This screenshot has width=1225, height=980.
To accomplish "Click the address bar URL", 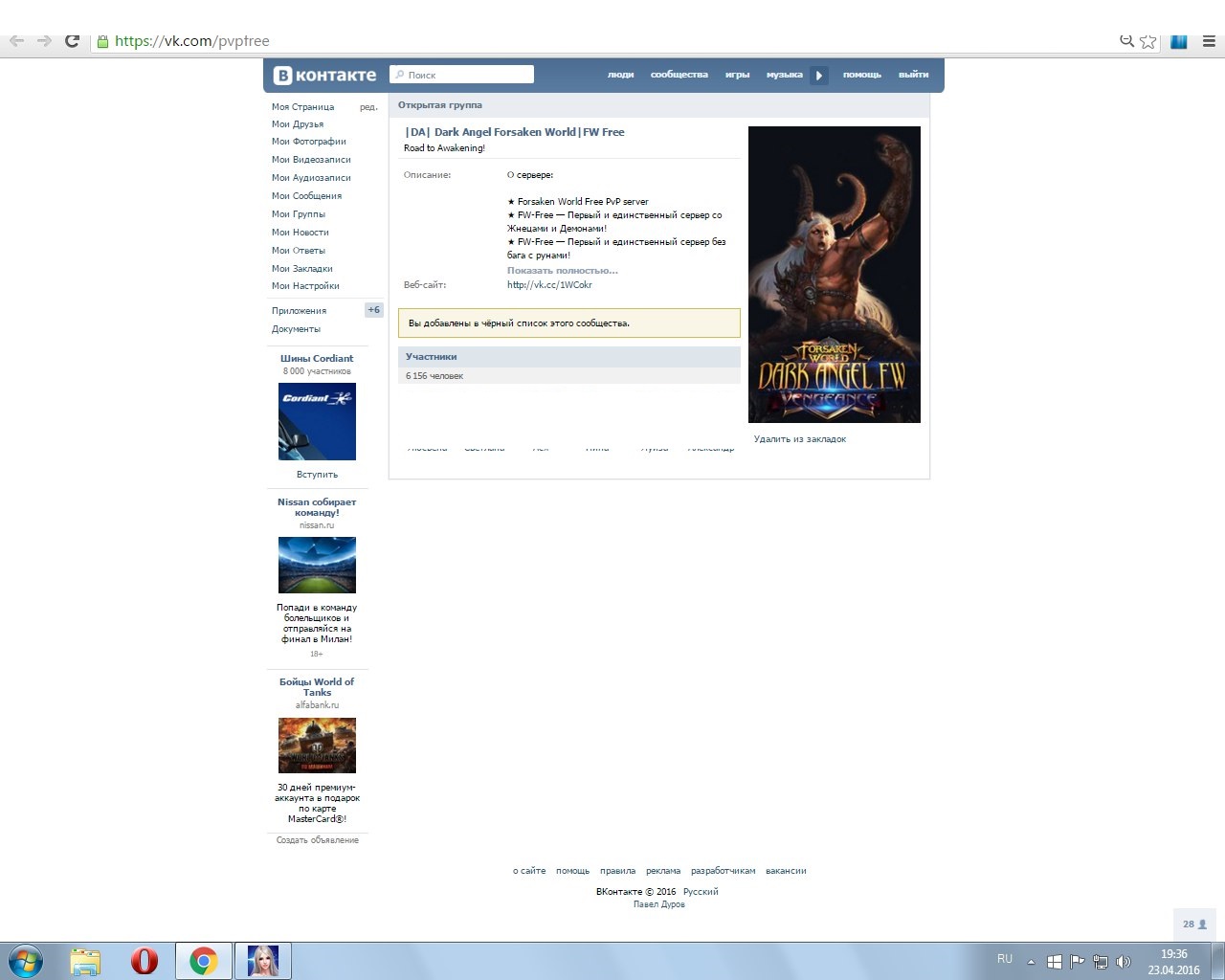I will point(191,41).
